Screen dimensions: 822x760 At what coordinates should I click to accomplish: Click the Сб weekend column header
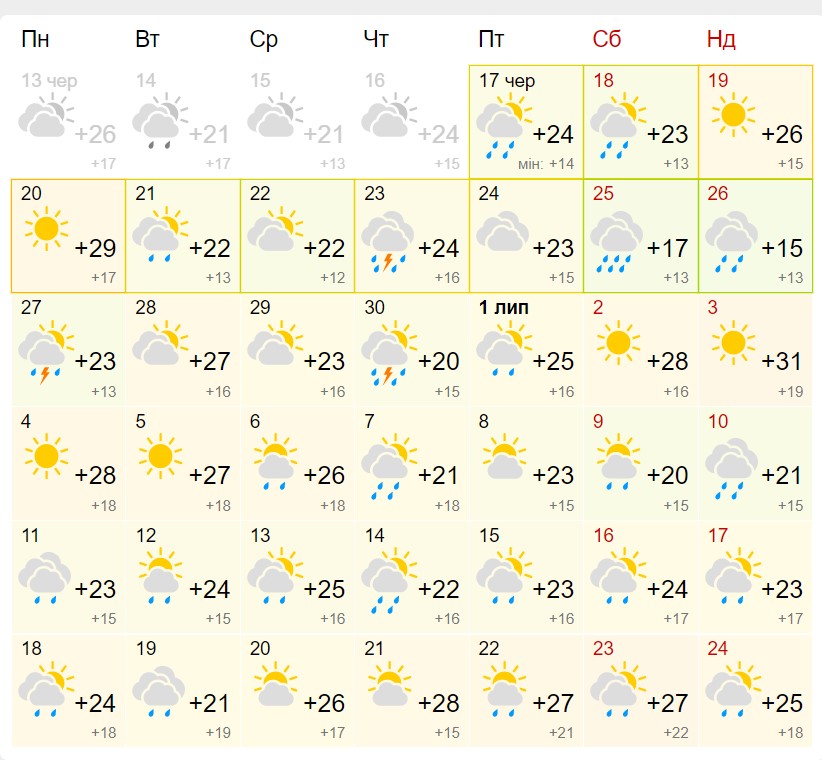[x=606, y=40]
